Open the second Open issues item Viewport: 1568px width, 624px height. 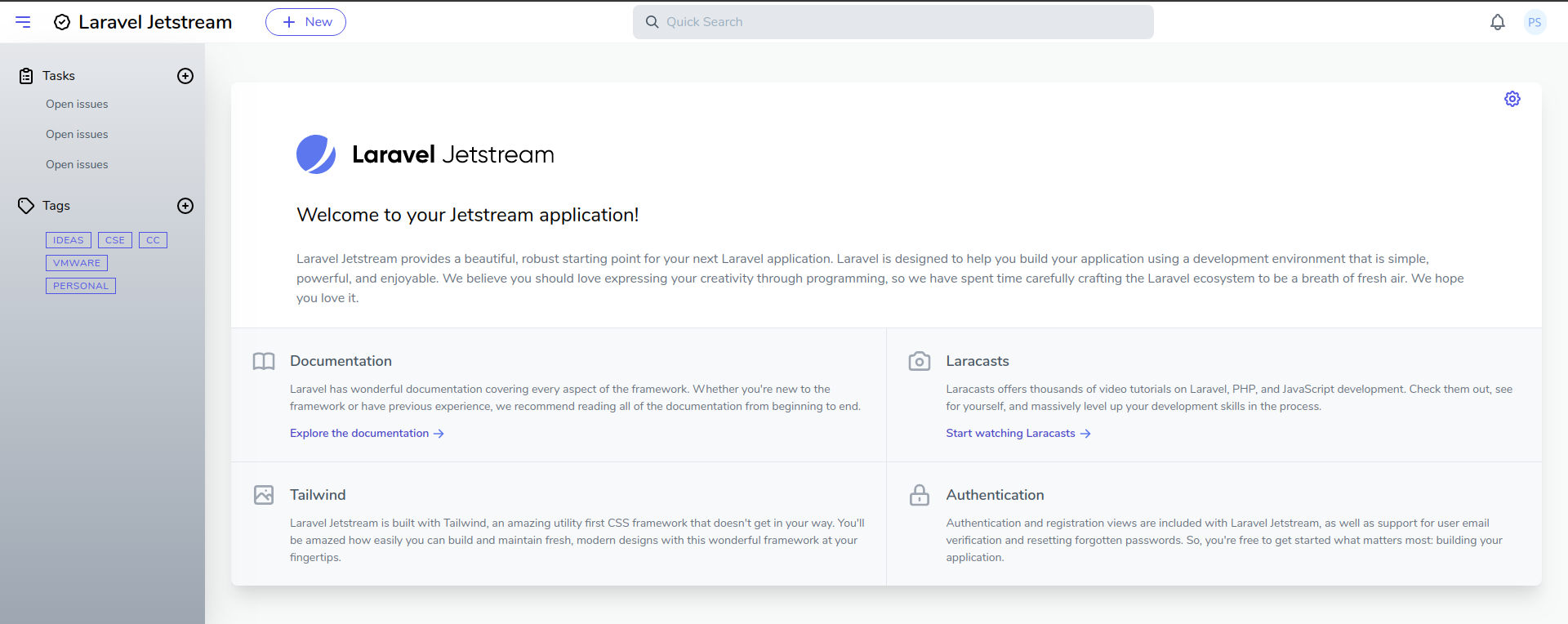(x=77, y=135)
